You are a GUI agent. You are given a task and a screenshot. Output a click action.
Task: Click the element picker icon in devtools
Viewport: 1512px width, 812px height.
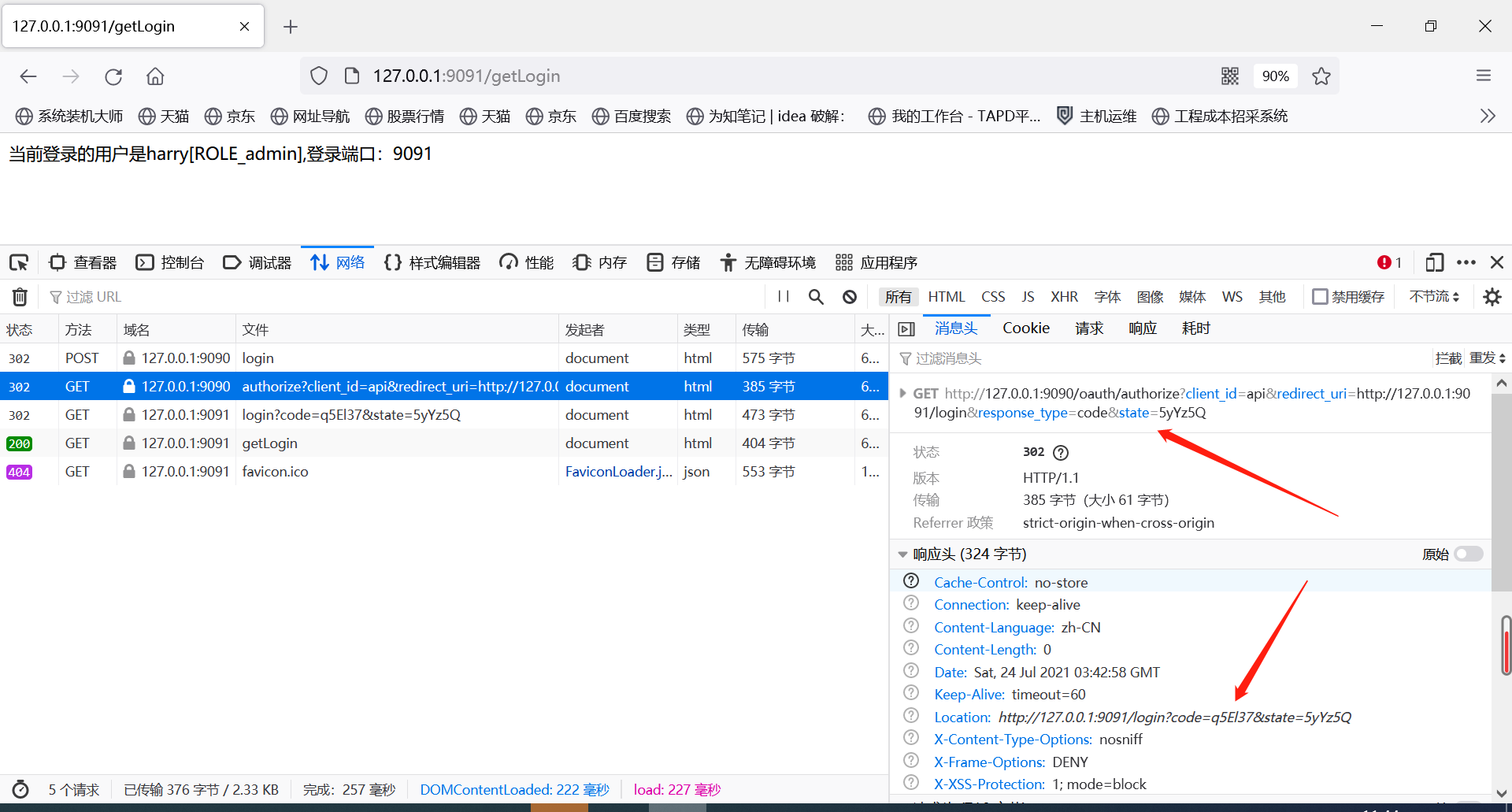(19, 262)
